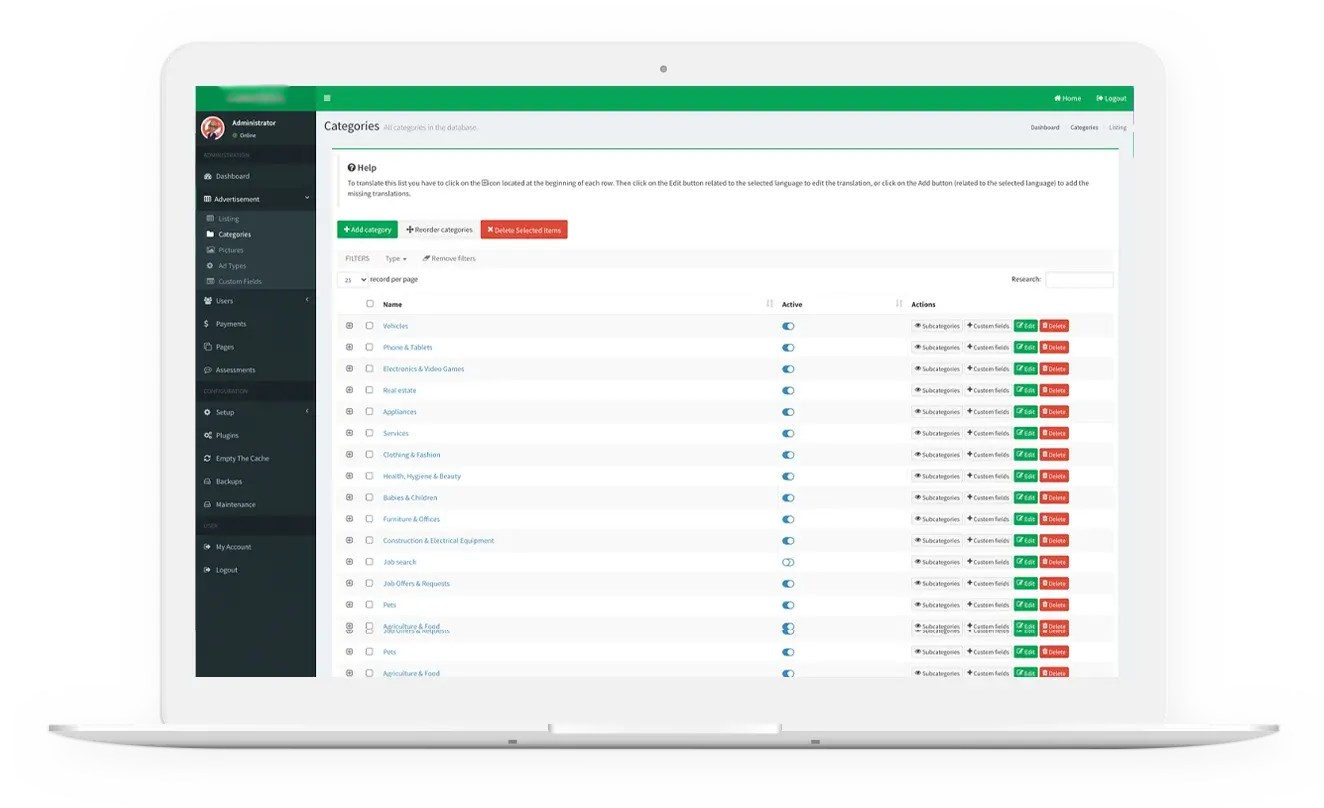Click the green Add category button
The height and width of the screenshot is (808, 1324).
[x=367, y=230]
